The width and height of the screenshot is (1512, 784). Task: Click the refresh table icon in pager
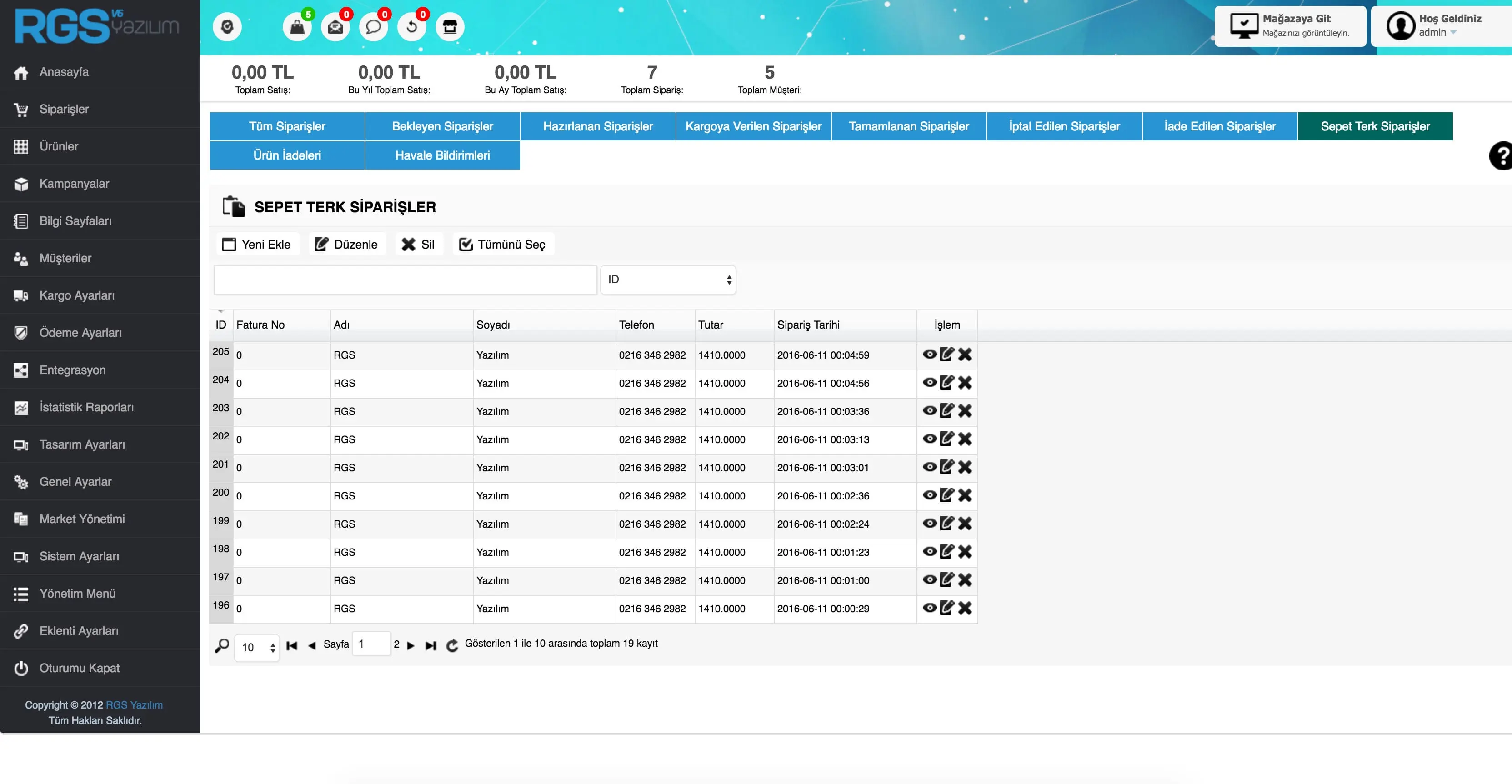452,645
